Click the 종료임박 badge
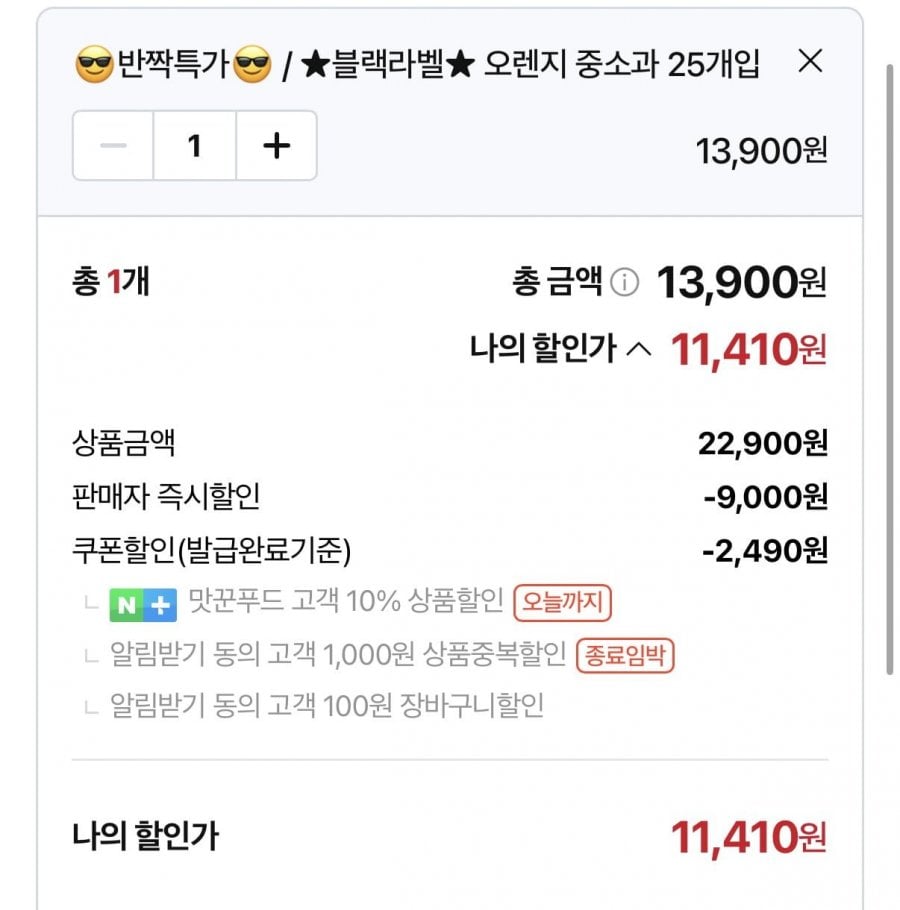This screenshot has height=910, width=900. point(626,655)
